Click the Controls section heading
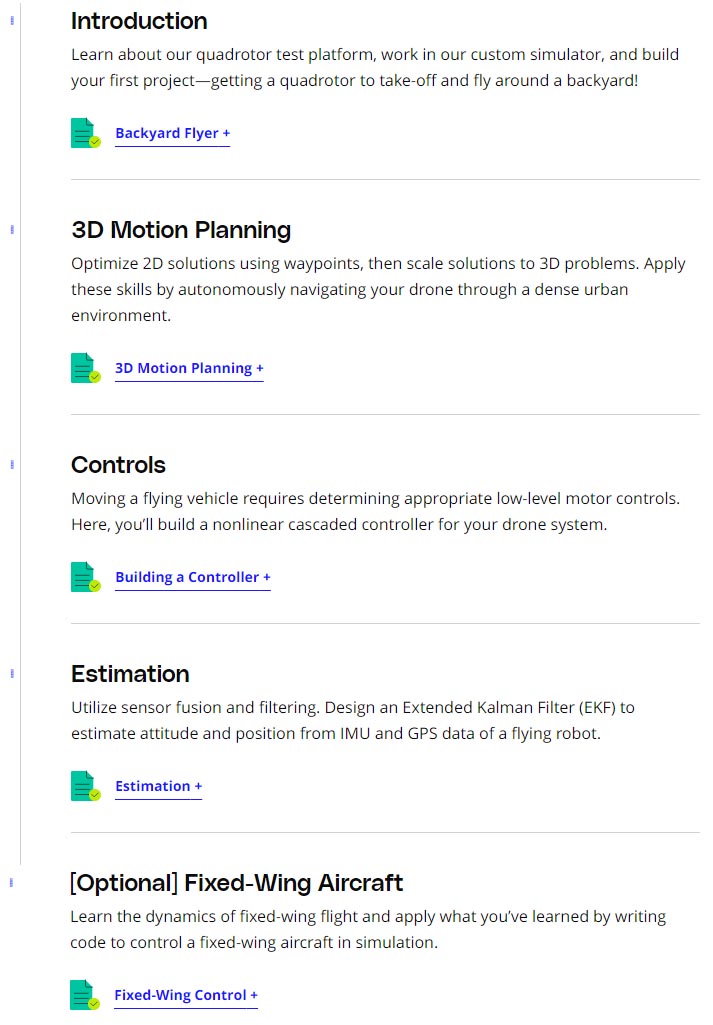 click(x=118, y=465)
